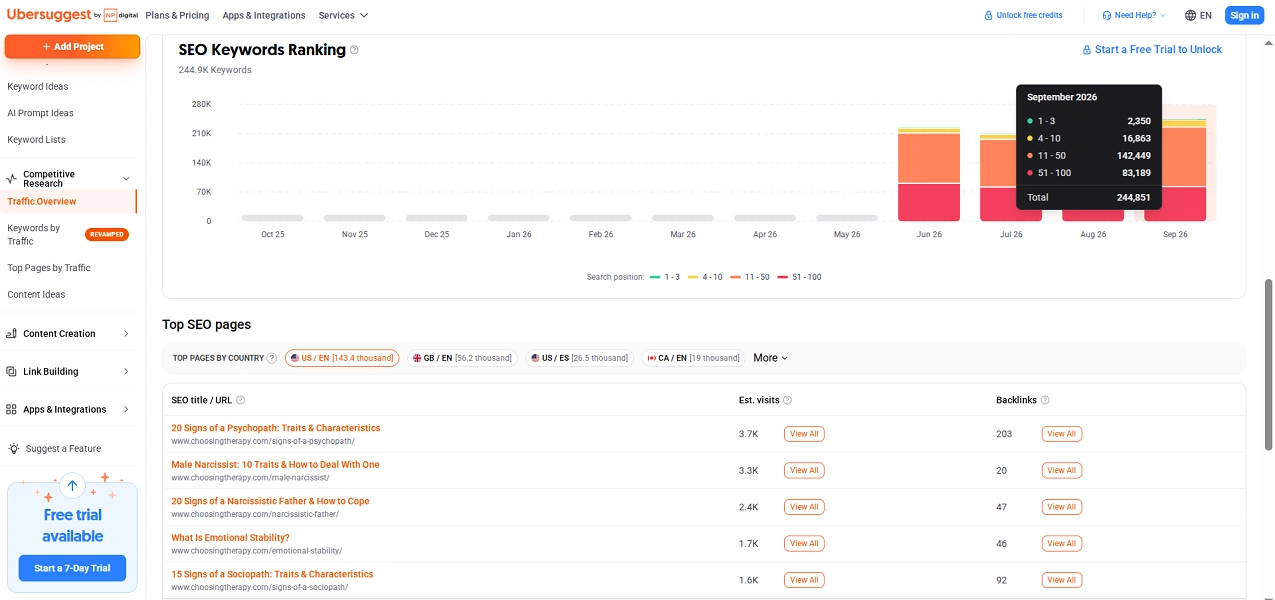Click the Link Building sidebar icon
This screenshot has height=600, width=1275.
(11, 372)
